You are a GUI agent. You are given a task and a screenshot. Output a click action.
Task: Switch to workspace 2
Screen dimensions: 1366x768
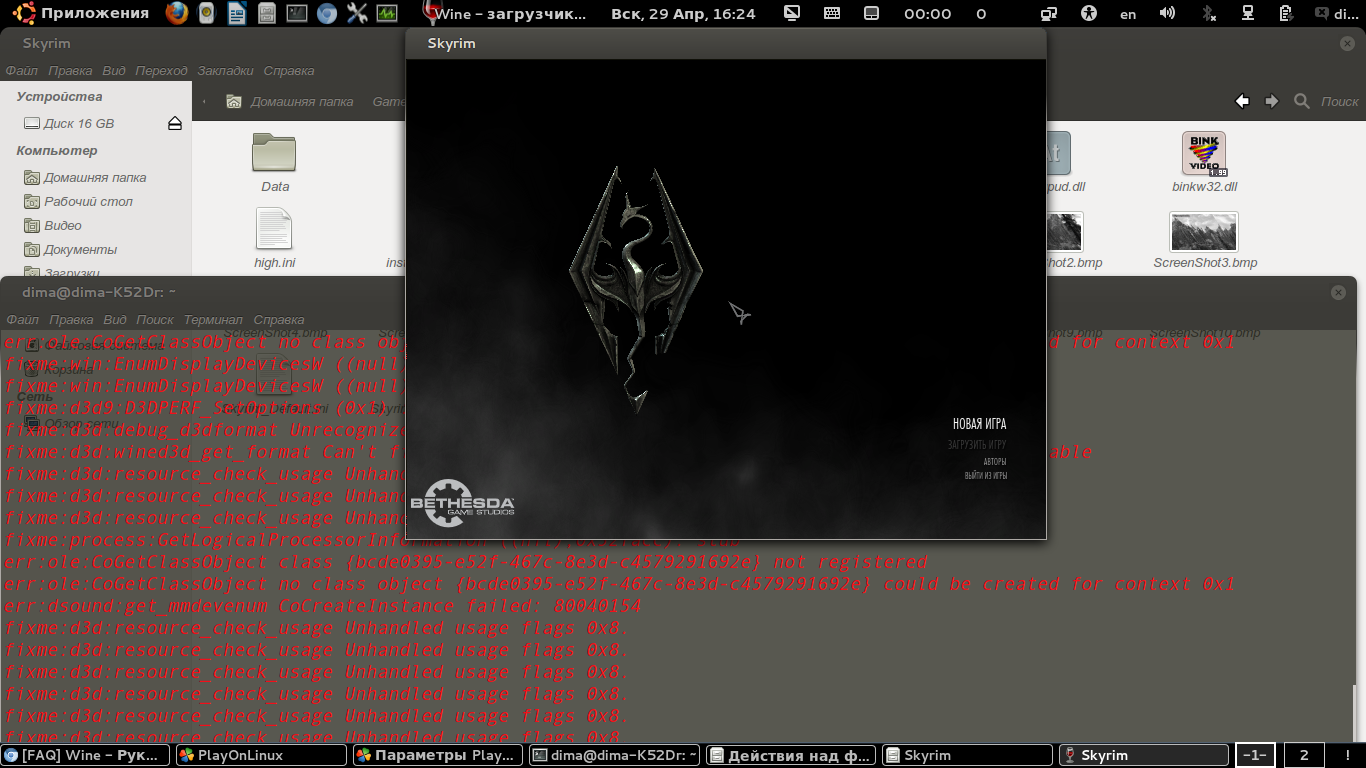[x=1303, y=756]
